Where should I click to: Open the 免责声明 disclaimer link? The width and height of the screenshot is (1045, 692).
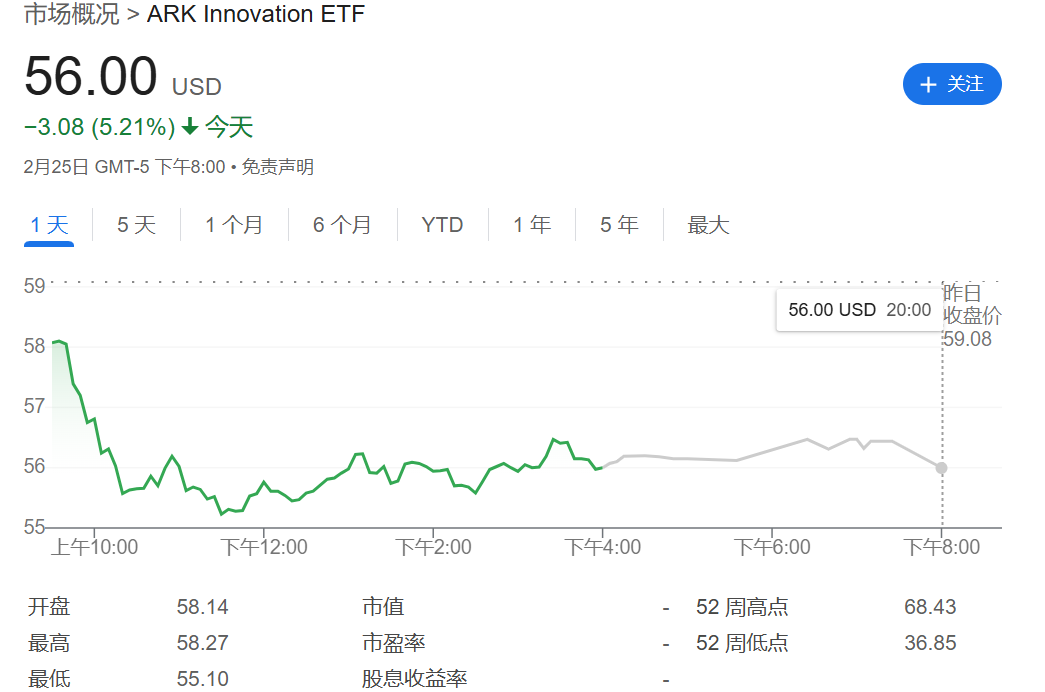[277, 167]
